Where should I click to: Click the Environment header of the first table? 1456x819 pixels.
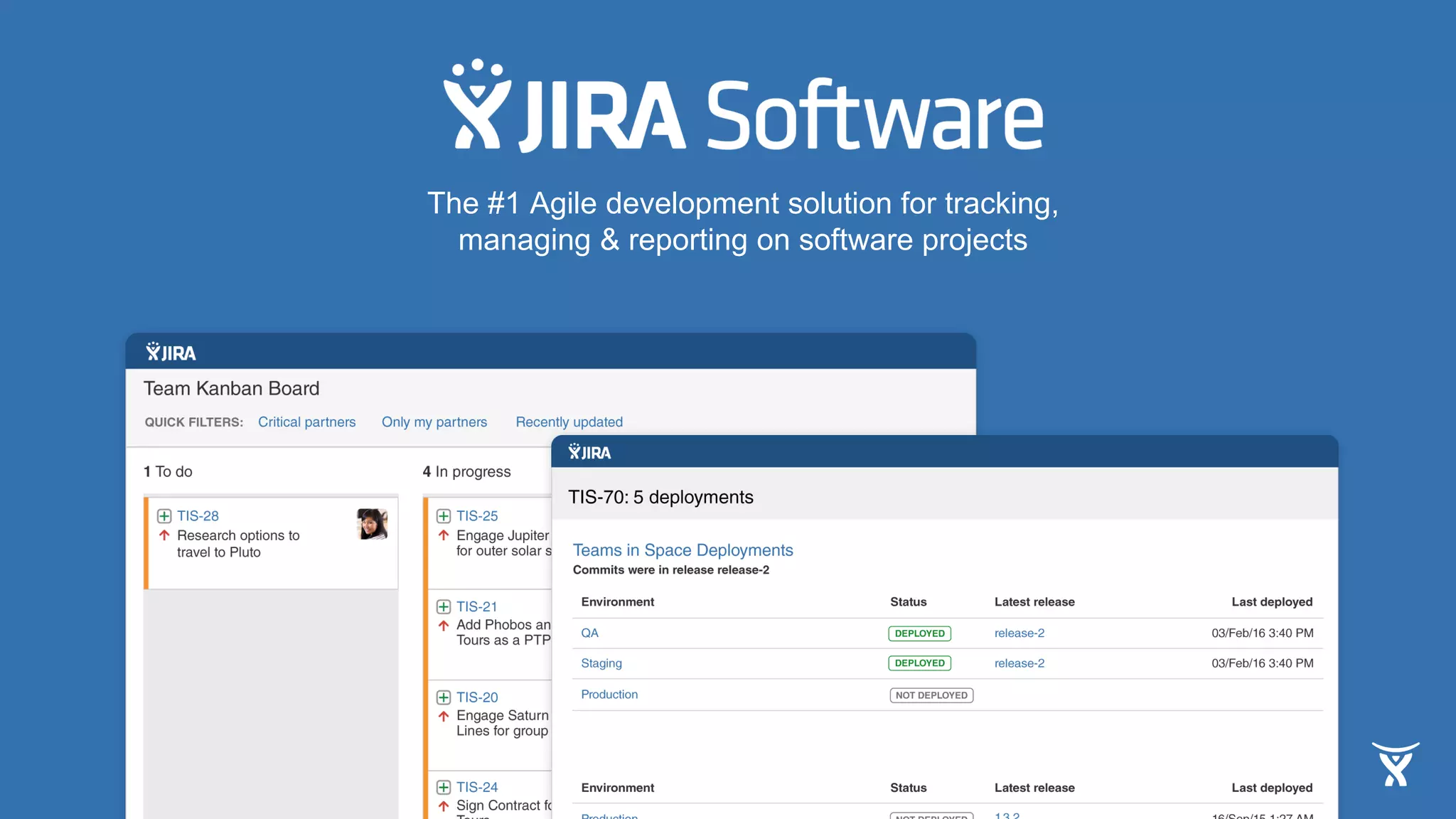618,602
